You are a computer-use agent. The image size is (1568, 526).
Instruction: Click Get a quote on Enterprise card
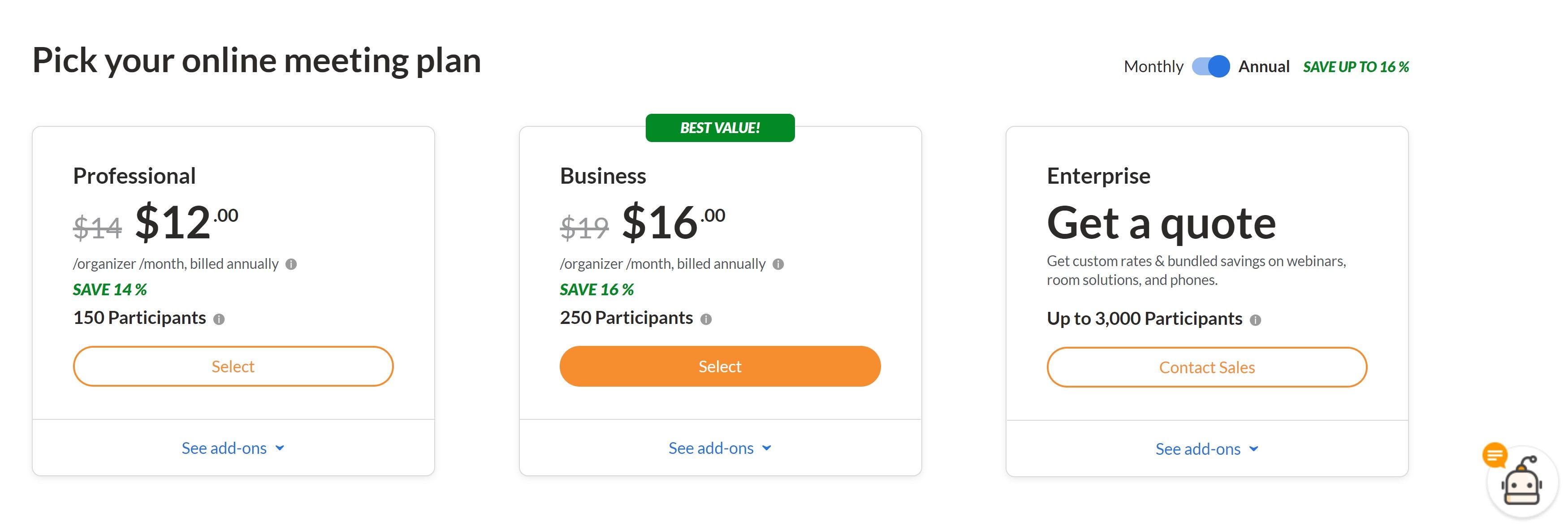point(1162,222)
